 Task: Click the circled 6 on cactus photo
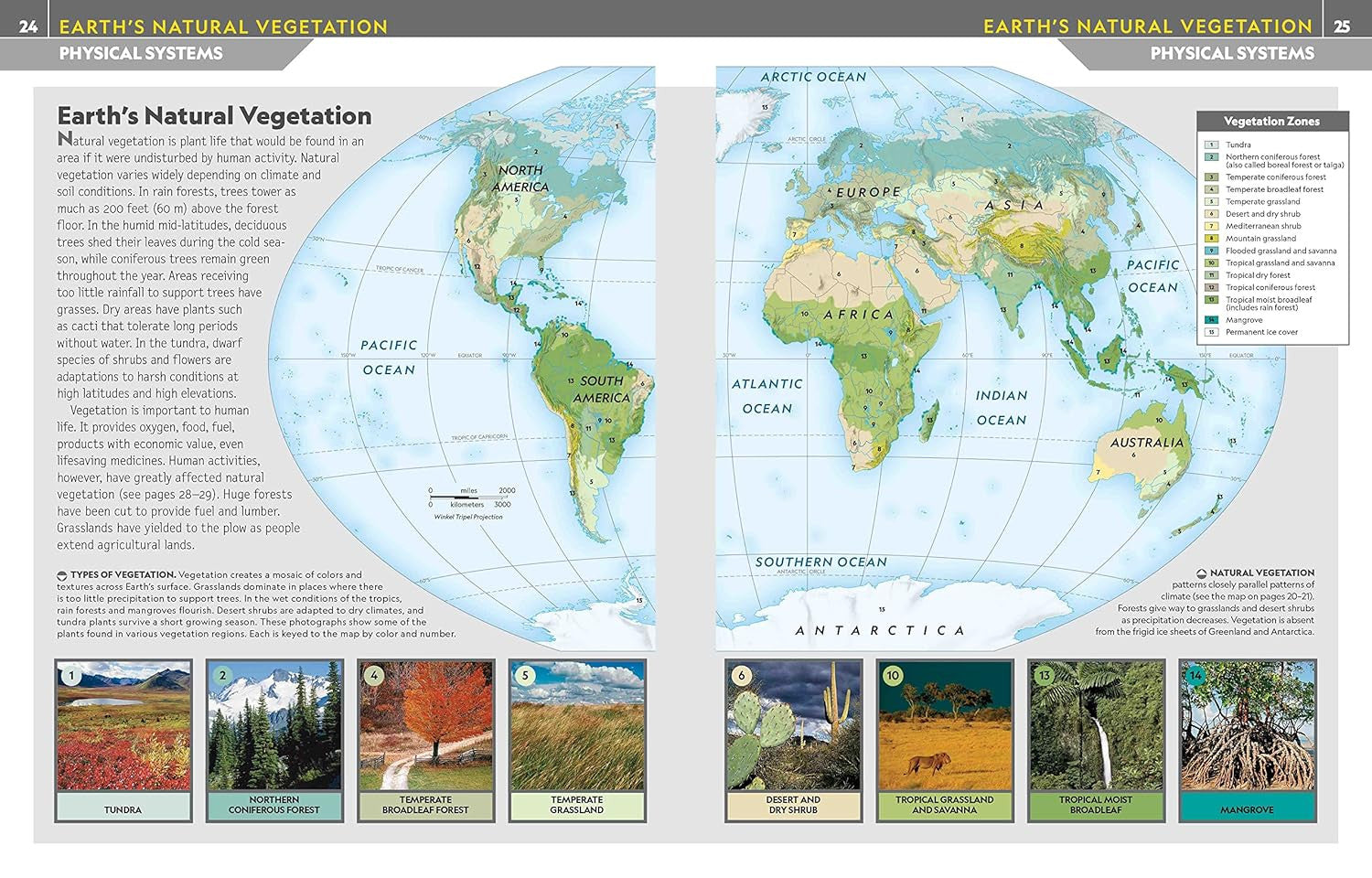(x=742, y=676)
